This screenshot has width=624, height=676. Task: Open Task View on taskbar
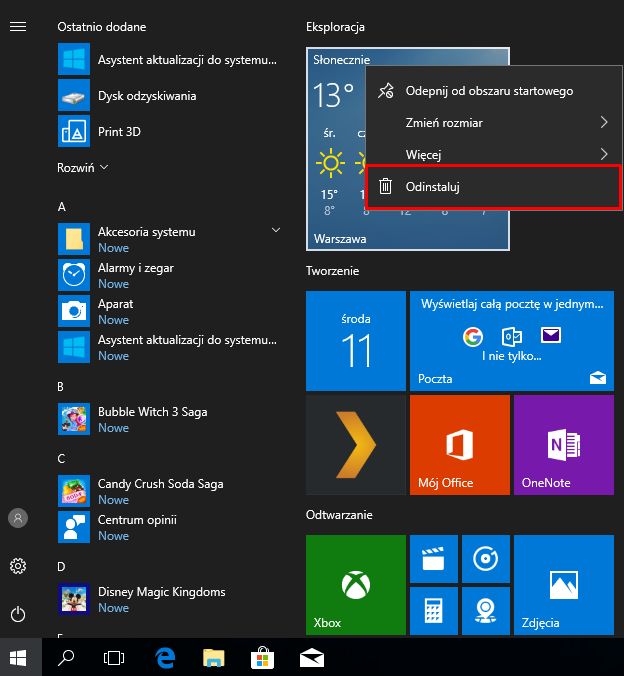[x=114, y=657]
